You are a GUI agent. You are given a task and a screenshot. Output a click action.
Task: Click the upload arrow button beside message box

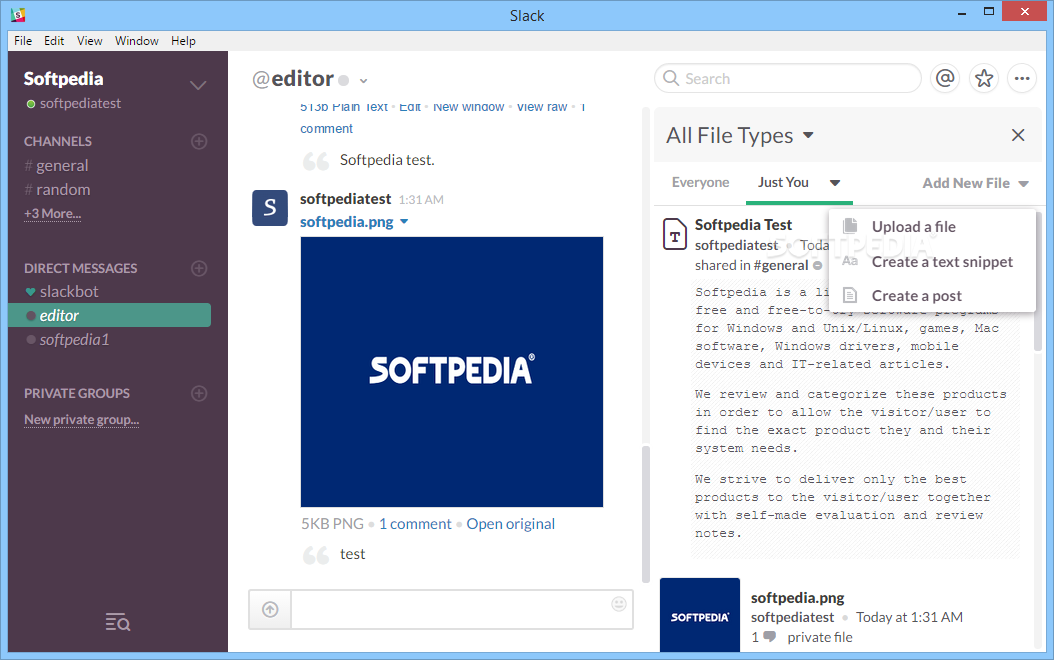[x=270, y=610]
